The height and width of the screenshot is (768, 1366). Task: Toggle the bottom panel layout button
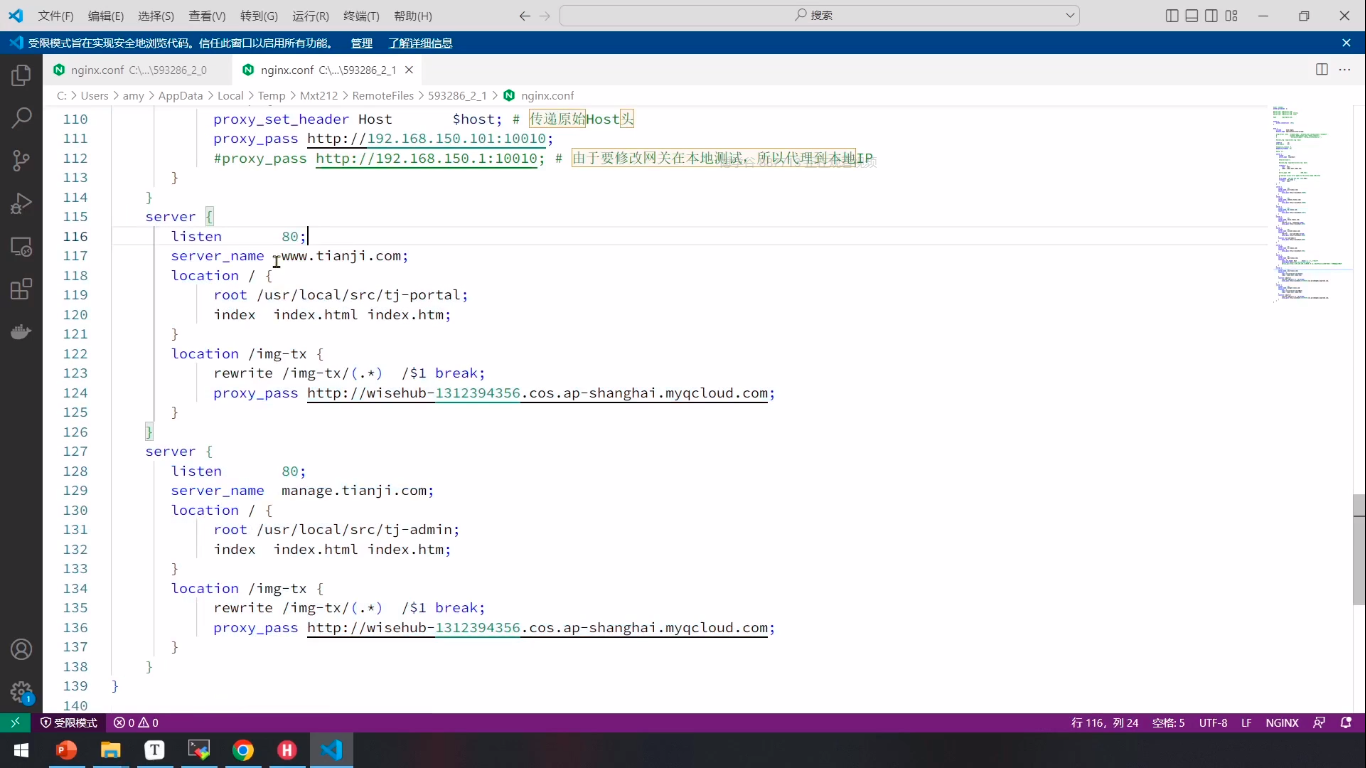tap(1192, 16)
